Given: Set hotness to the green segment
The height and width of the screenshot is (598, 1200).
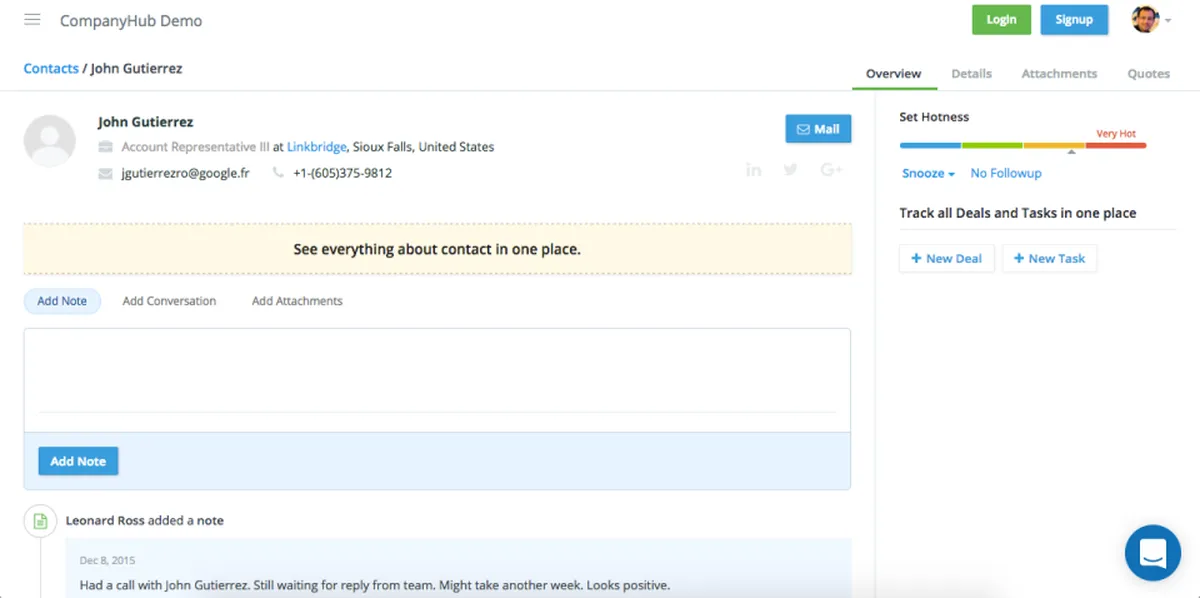Looking at the screenshot, I should click(x=992, y=146).
